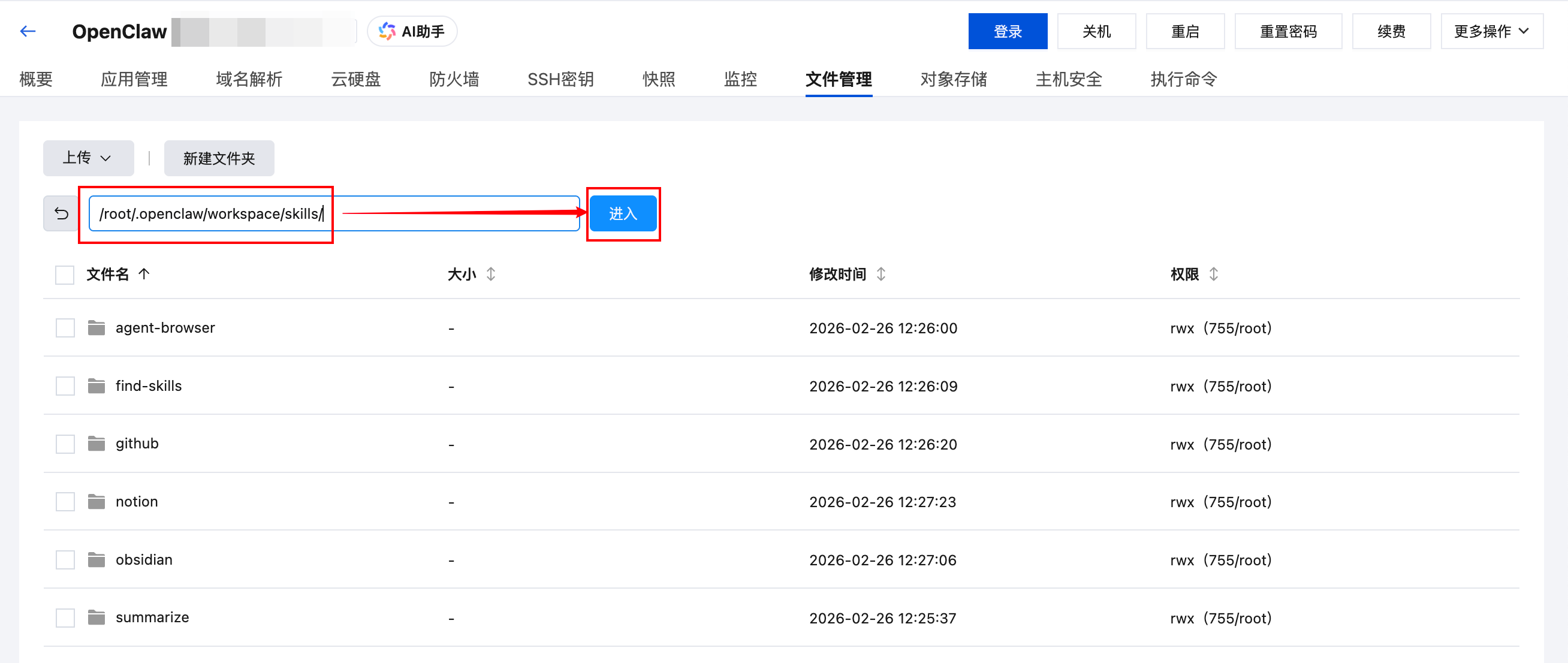The height and width of the screenshot is (663, 1568).
Task: Tick the checkbox beside summarize folder
Action: pos(65,617)
